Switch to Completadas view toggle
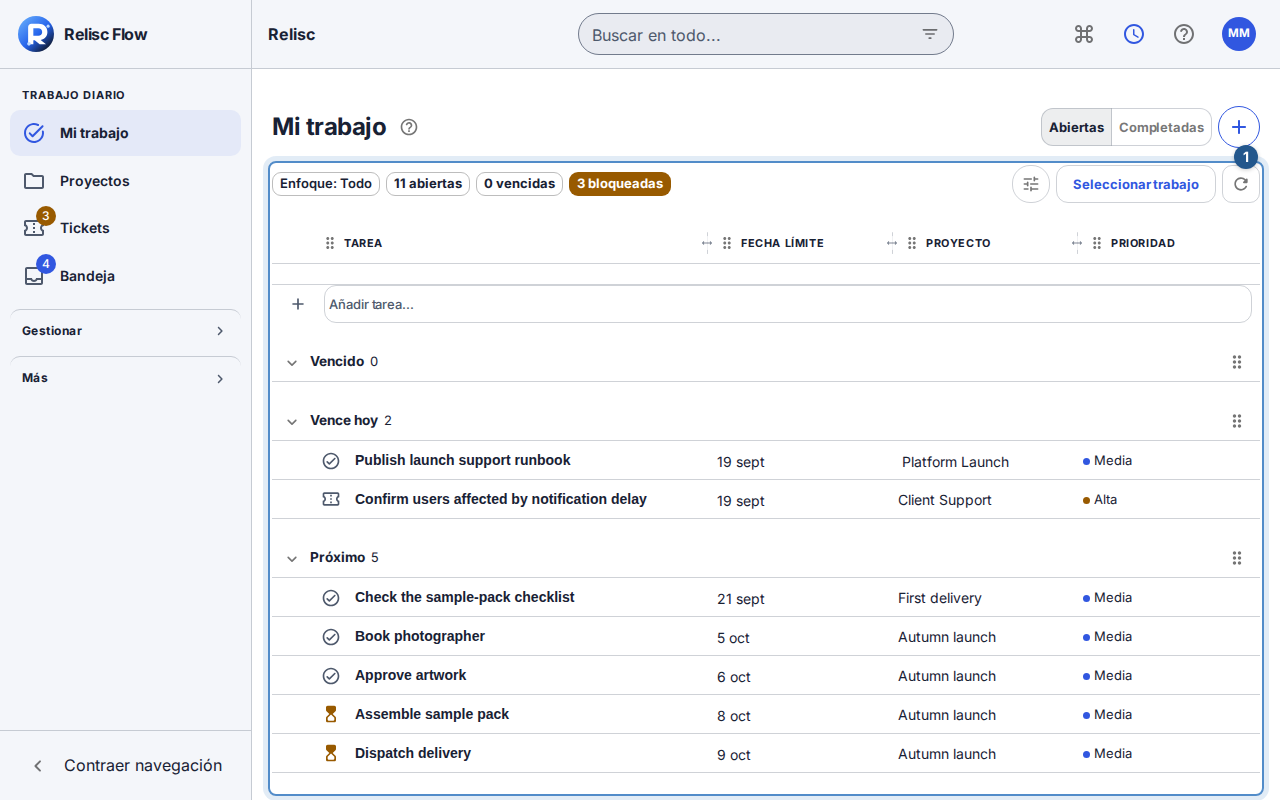Image resolution: width=1280 pixels, height=800 pixels. (1161, 127)
